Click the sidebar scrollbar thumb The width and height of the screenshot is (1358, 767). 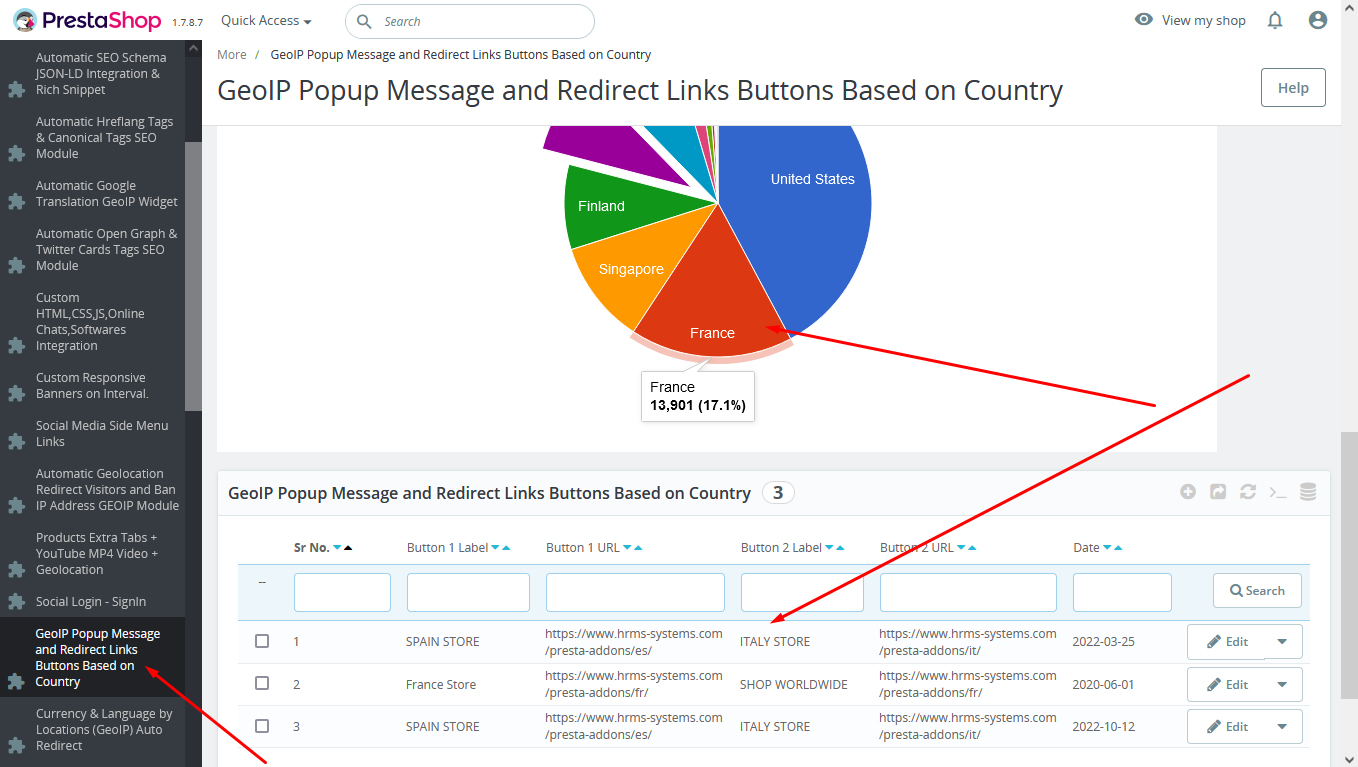(193, 276)
